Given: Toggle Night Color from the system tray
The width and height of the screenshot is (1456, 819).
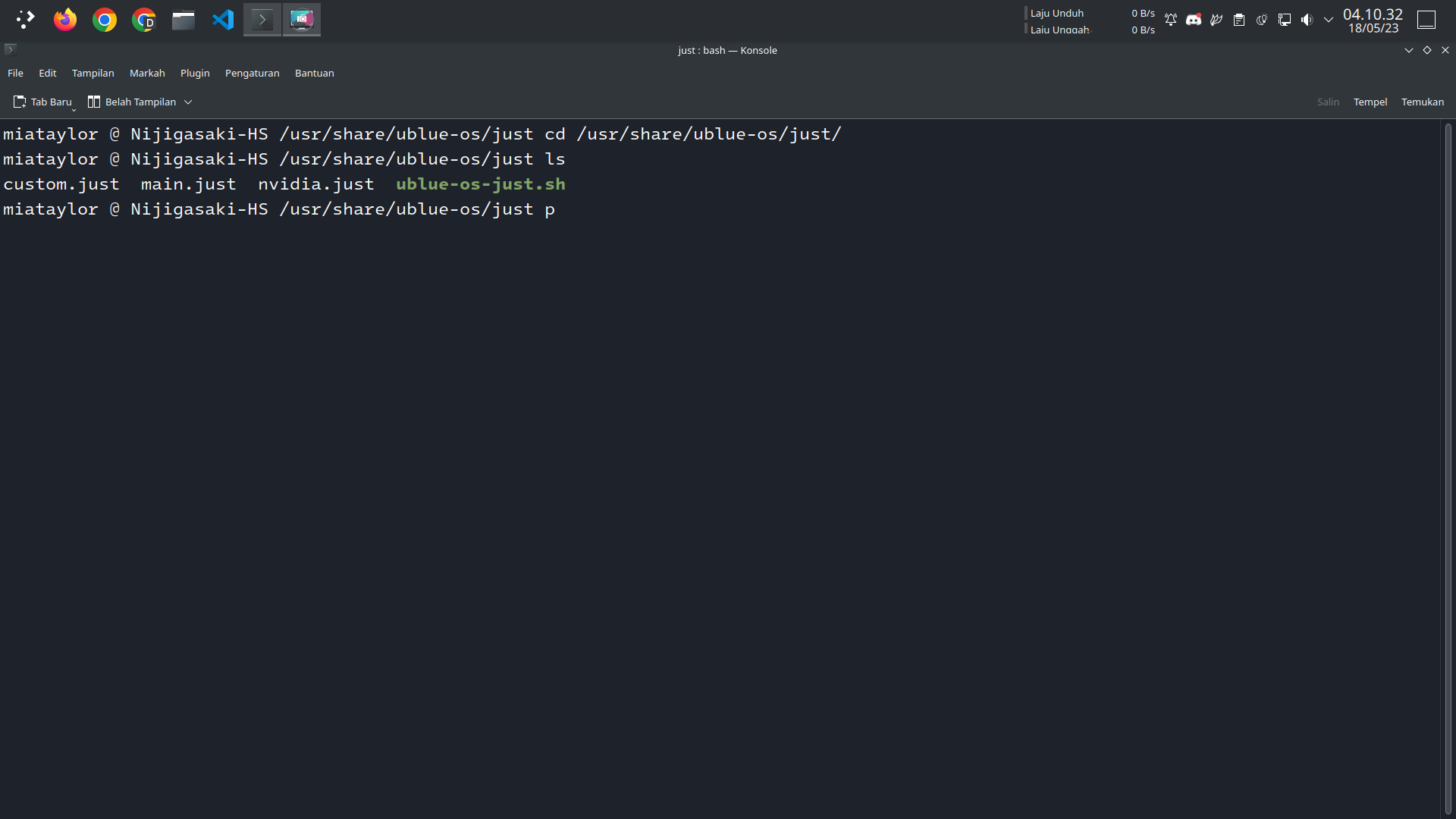Looking at the screenshot, I should pos(1260,20).
